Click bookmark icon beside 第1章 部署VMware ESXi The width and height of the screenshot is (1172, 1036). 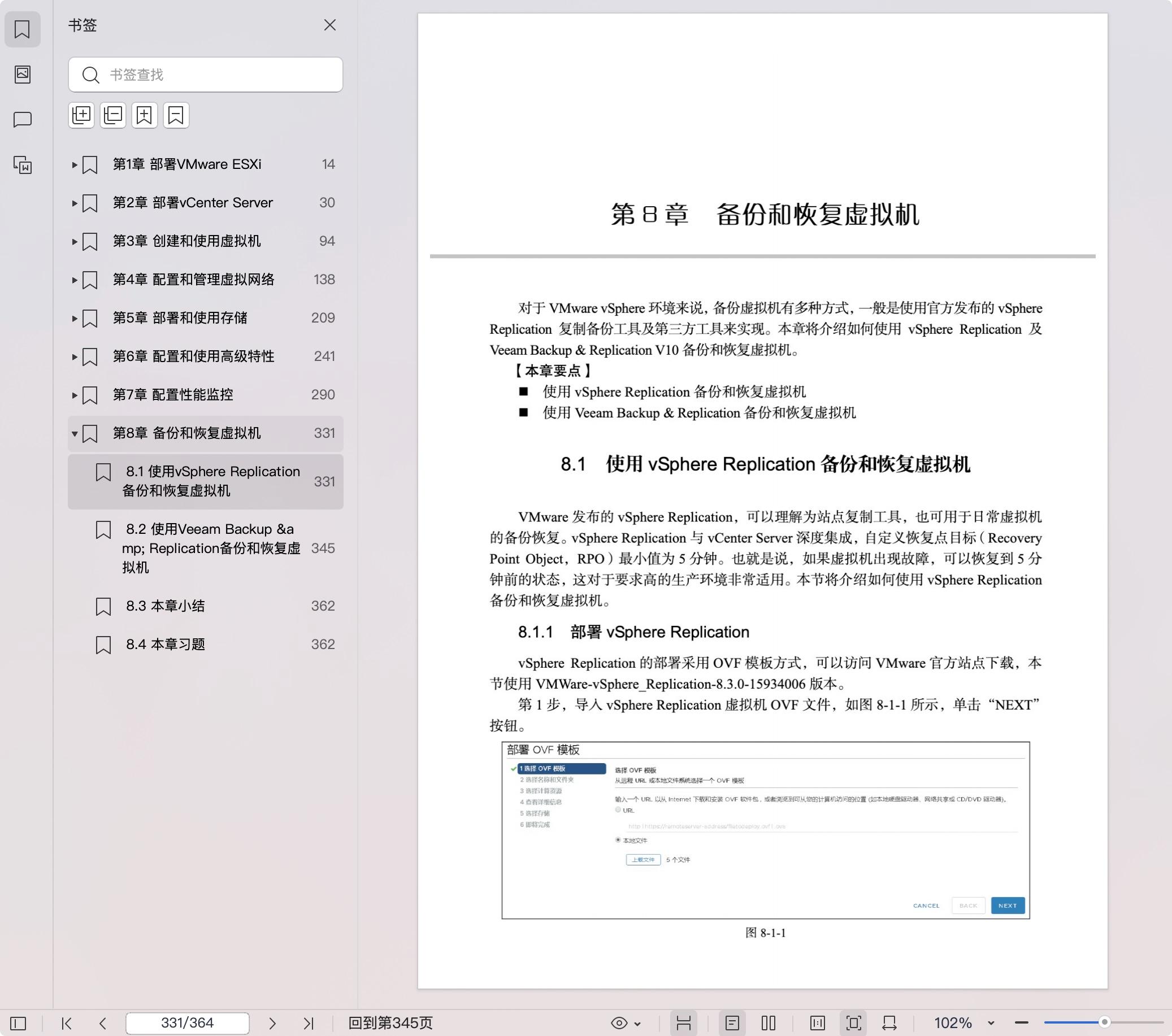point(90,165)
